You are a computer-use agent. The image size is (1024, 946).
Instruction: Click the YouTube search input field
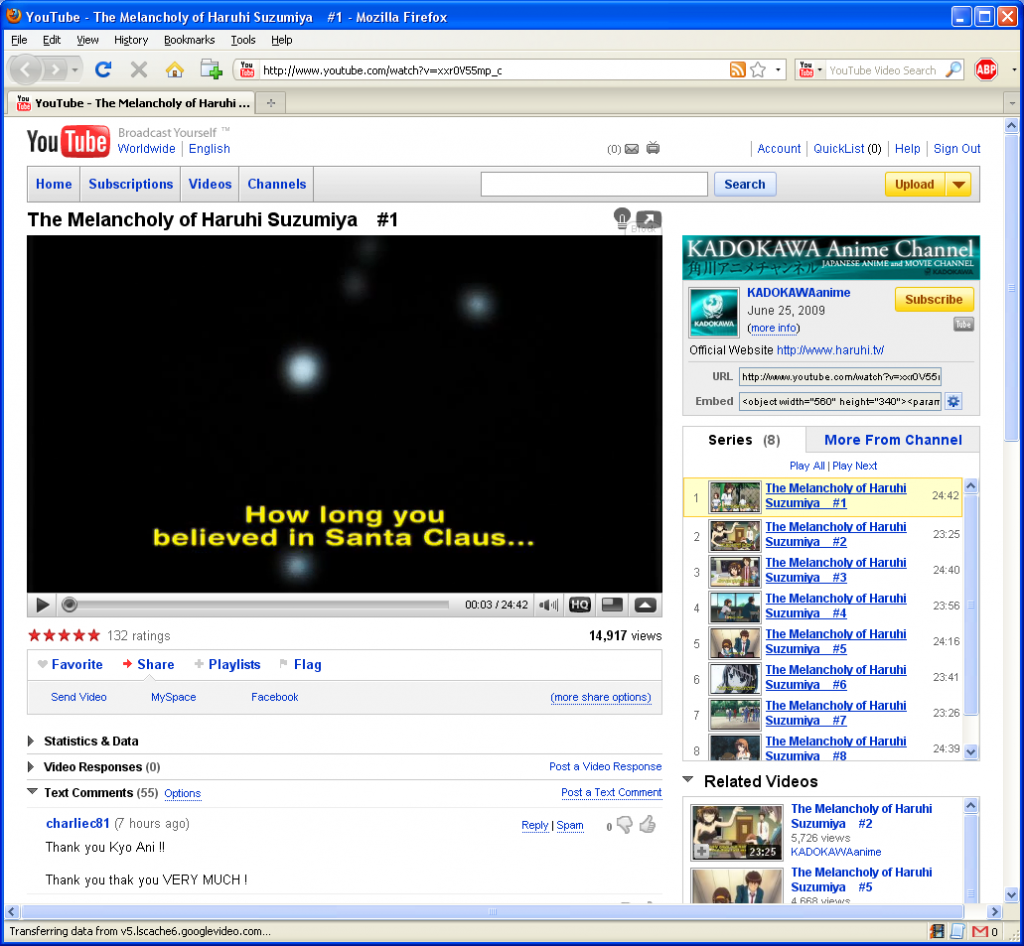(x=594, y=184)
